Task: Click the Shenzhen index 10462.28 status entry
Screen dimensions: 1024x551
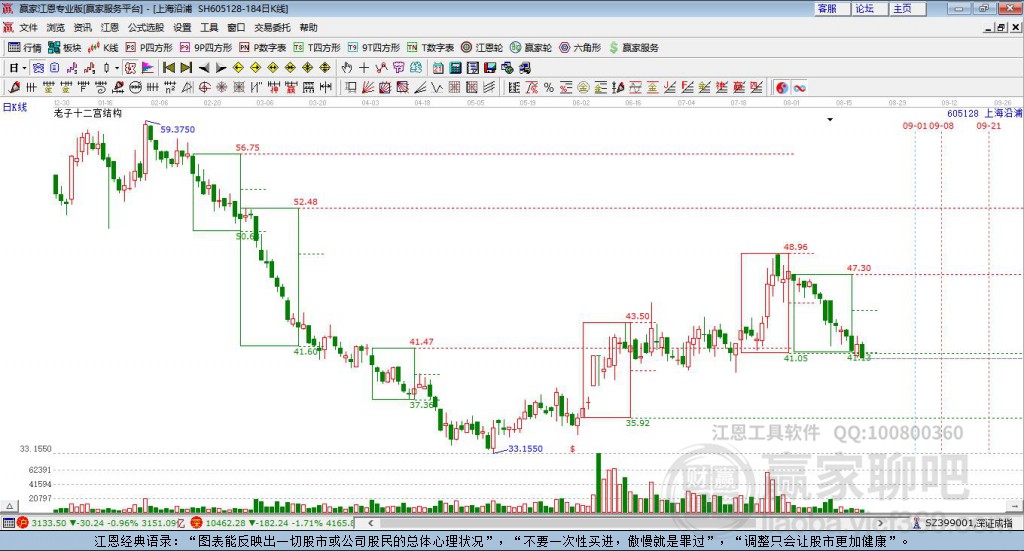Action: click(x=271, y=523)
